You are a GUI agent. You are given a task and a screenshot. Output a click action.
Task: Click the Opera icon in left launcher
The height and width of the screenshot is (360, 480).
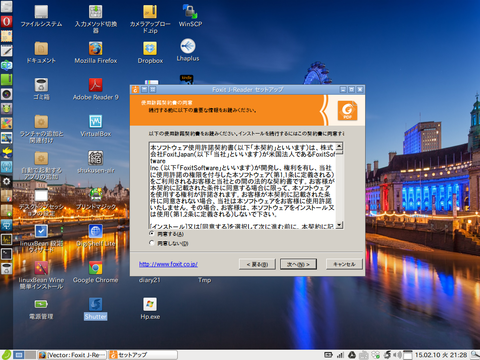(x=6, y=21)
